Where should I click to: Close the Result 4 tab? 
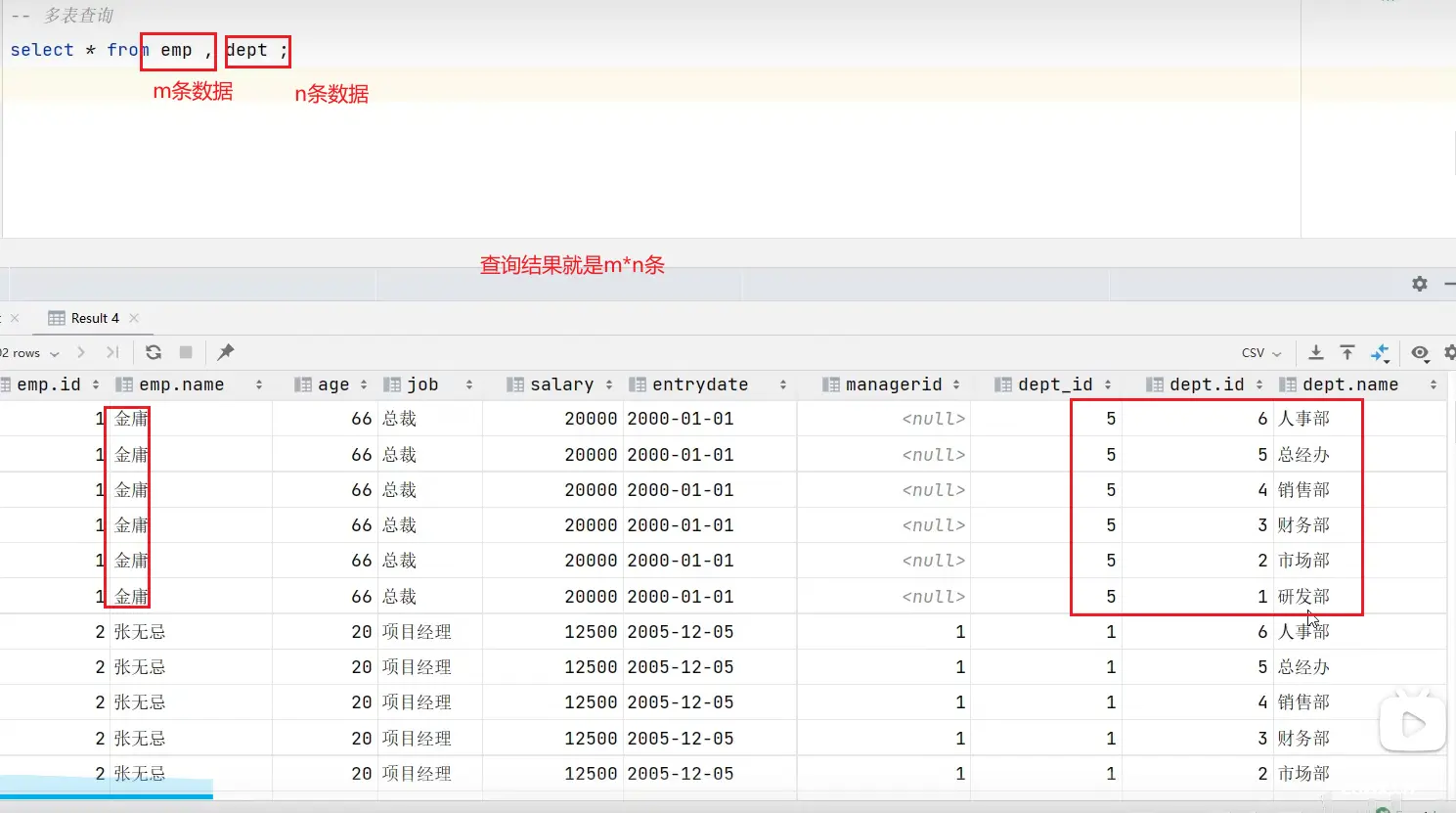(134, 318)
